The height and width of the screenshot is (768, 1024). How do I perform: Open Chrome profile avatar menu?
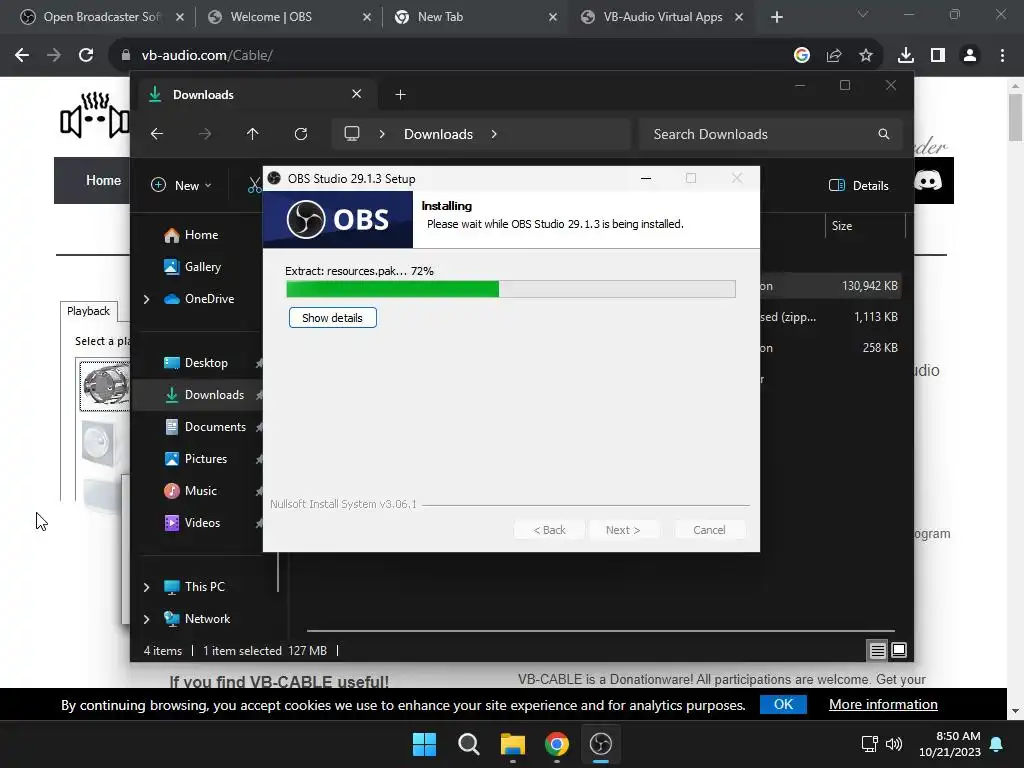(x=970, y=56)
